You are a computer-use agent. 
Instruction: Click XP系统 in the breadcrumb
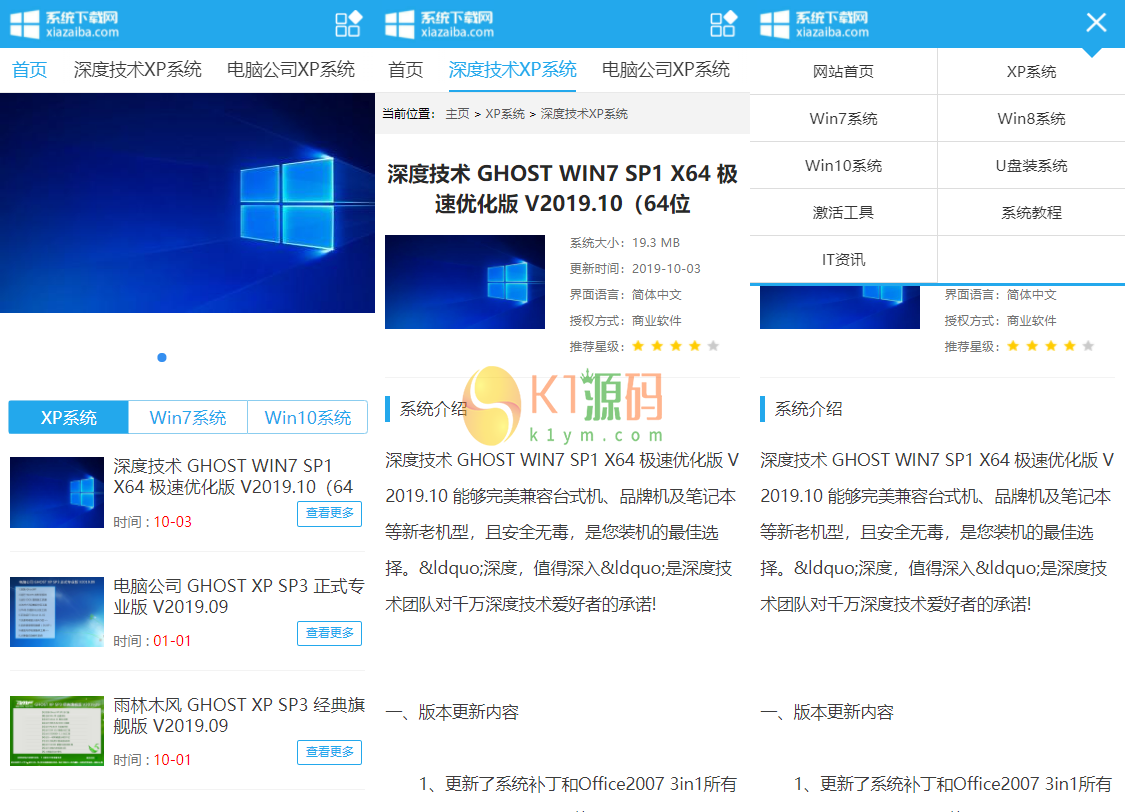(505, 114)
